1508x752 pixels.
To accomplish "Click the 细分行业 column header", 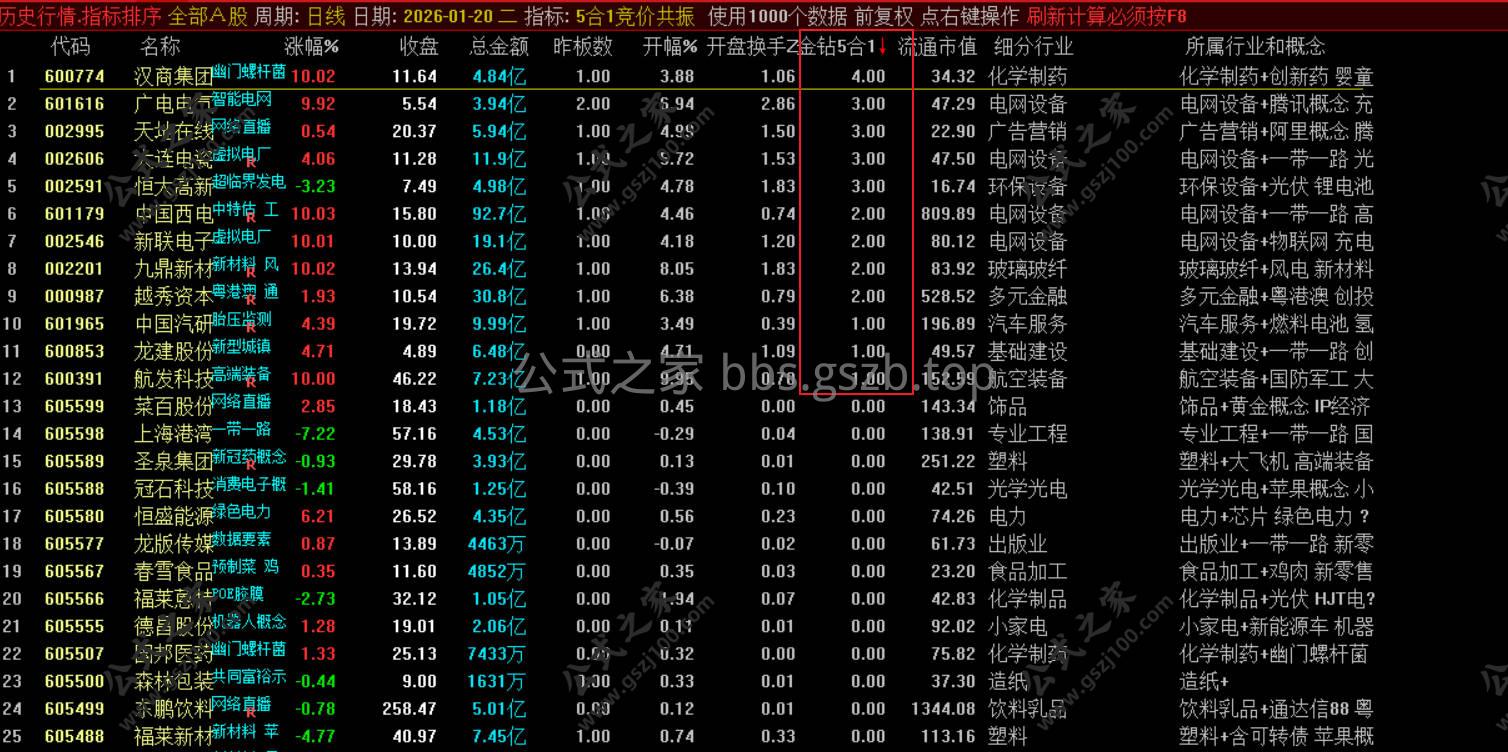I will (1033, 46).
